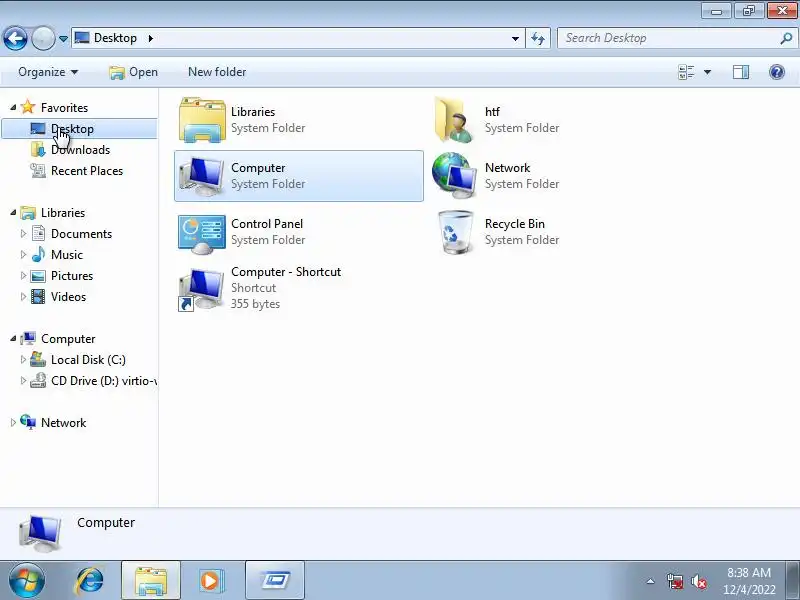Open Windows Explorer taskbar button
The image size is (800, 600).
(151, 581)
